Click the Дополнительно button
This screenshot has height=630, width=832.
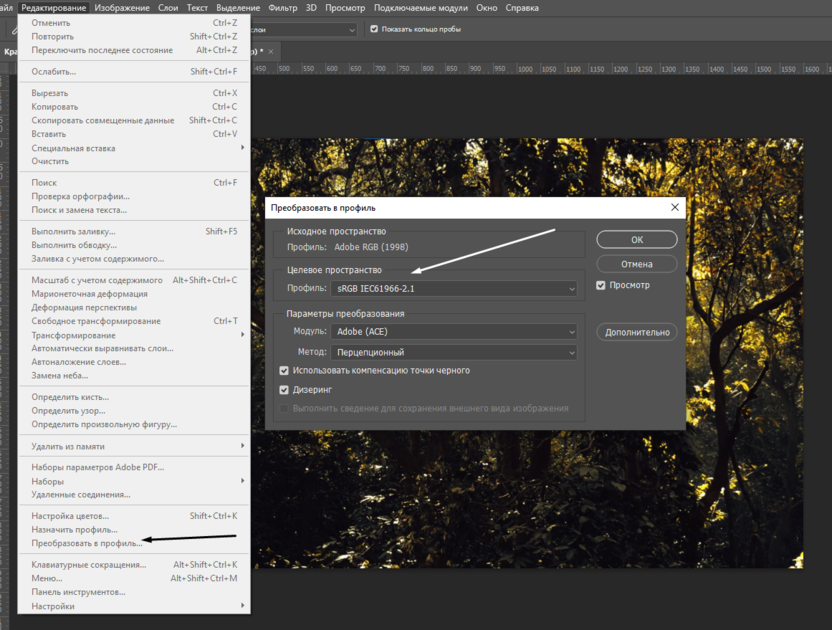tap(636, 332)
